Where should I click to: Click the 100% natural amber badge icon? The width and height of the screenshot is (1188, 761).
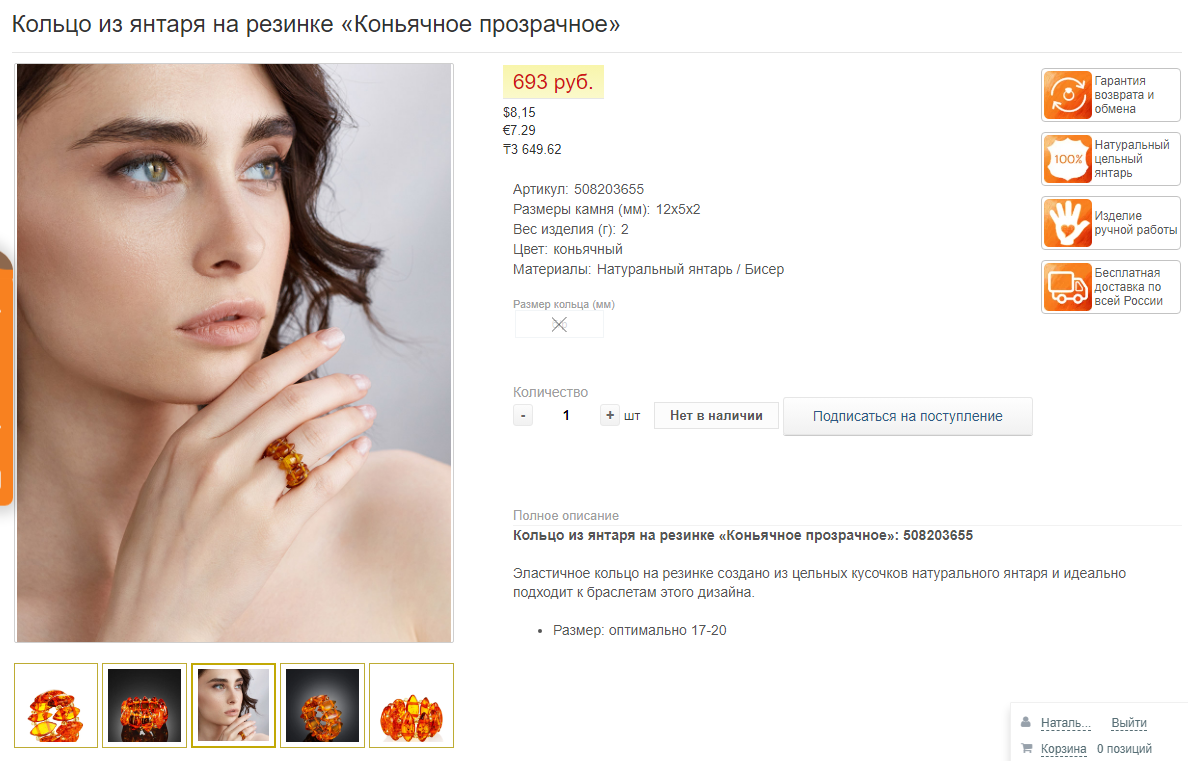pos(1068,159)
